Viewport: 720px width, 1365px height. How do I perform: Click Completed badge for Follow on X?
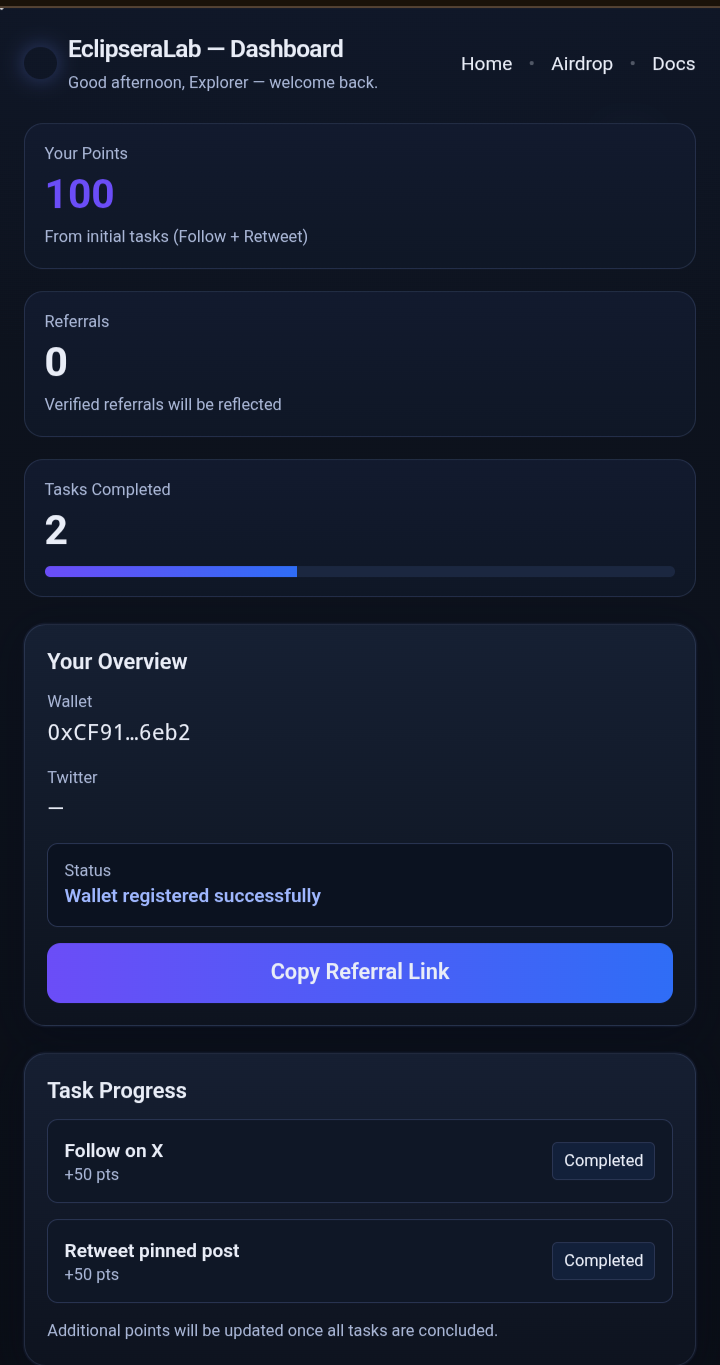tap(603, 1161)
